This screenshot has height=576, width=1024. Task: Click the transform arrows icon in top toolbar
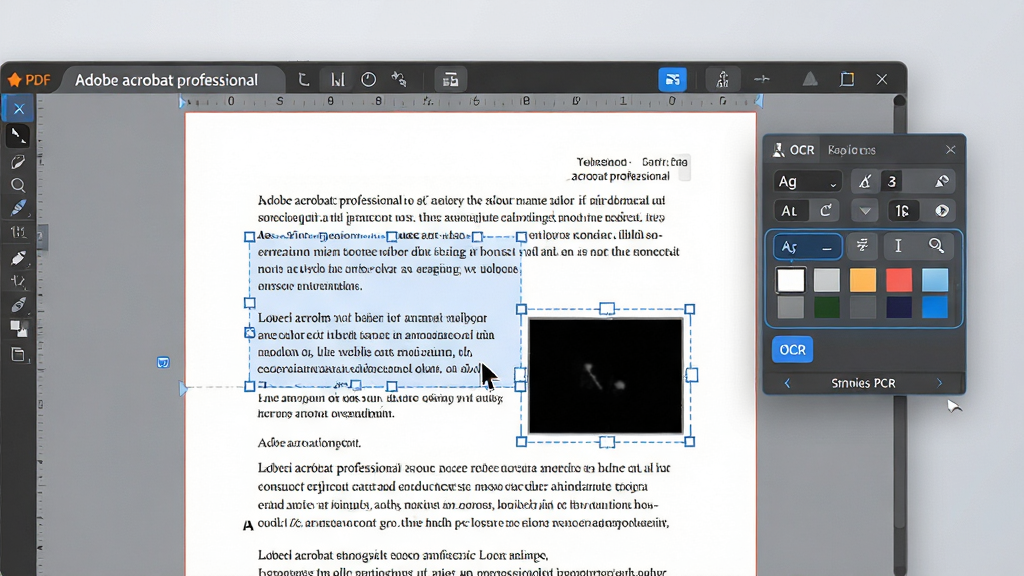pyautogui.click(x=399, y=80)
